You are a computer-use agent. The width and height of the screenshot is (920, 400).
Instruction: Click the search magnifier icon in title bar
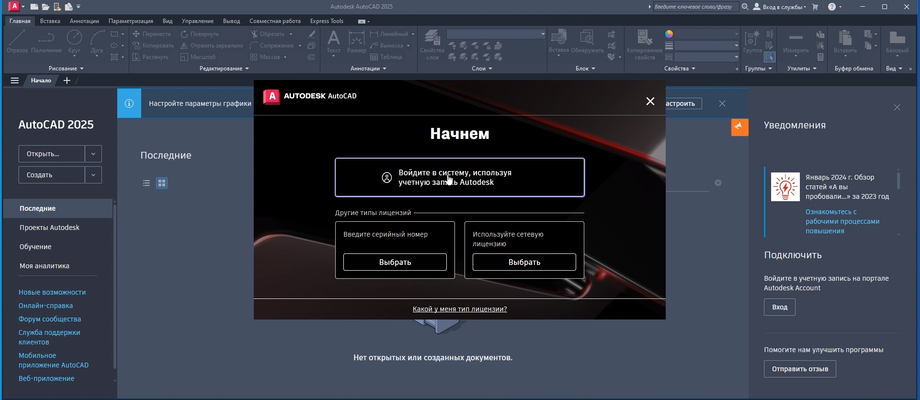coord(745,6)
